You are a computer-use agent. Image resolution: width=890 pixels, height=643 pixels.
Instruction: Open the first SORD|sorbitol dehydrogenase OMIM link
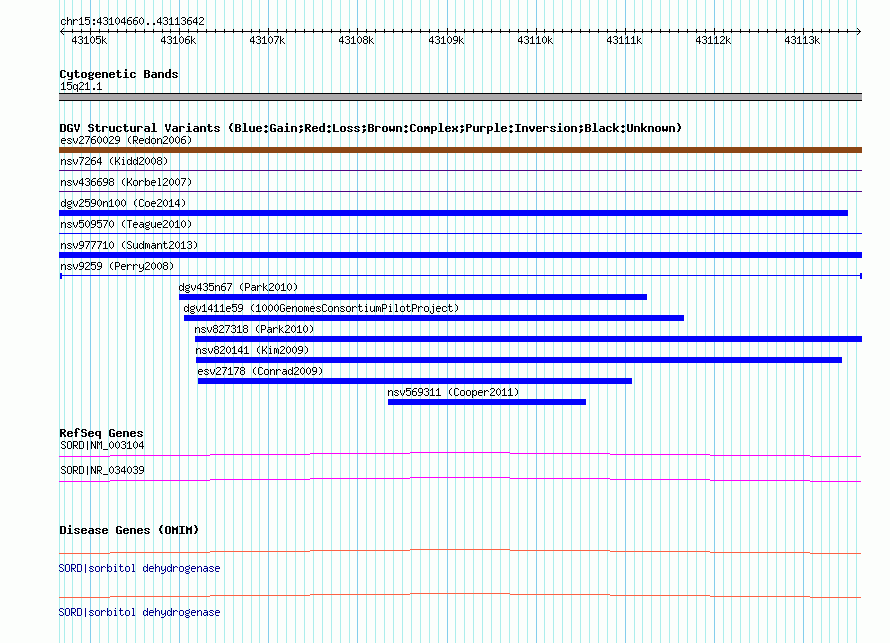pos(140,568)
